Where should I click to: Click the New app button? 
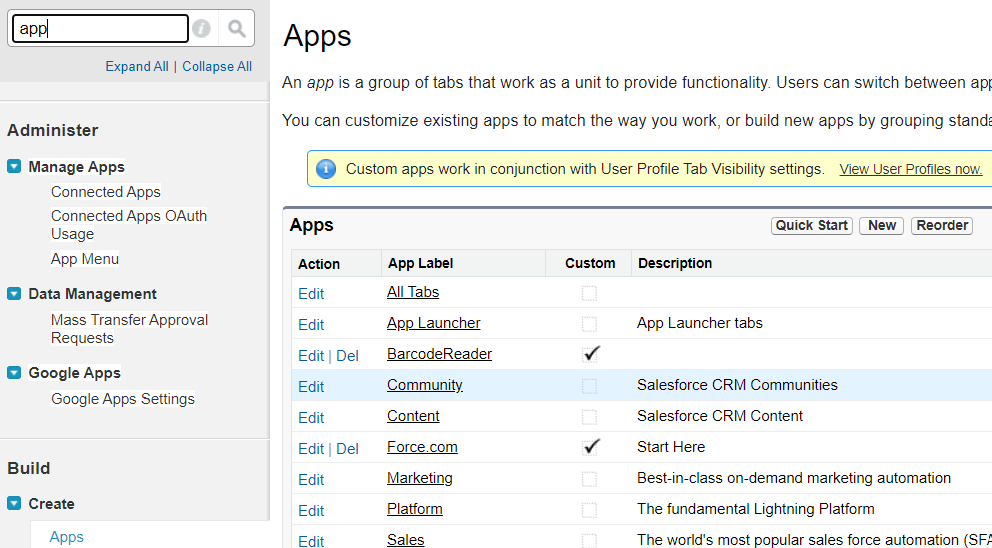(882, 225)
